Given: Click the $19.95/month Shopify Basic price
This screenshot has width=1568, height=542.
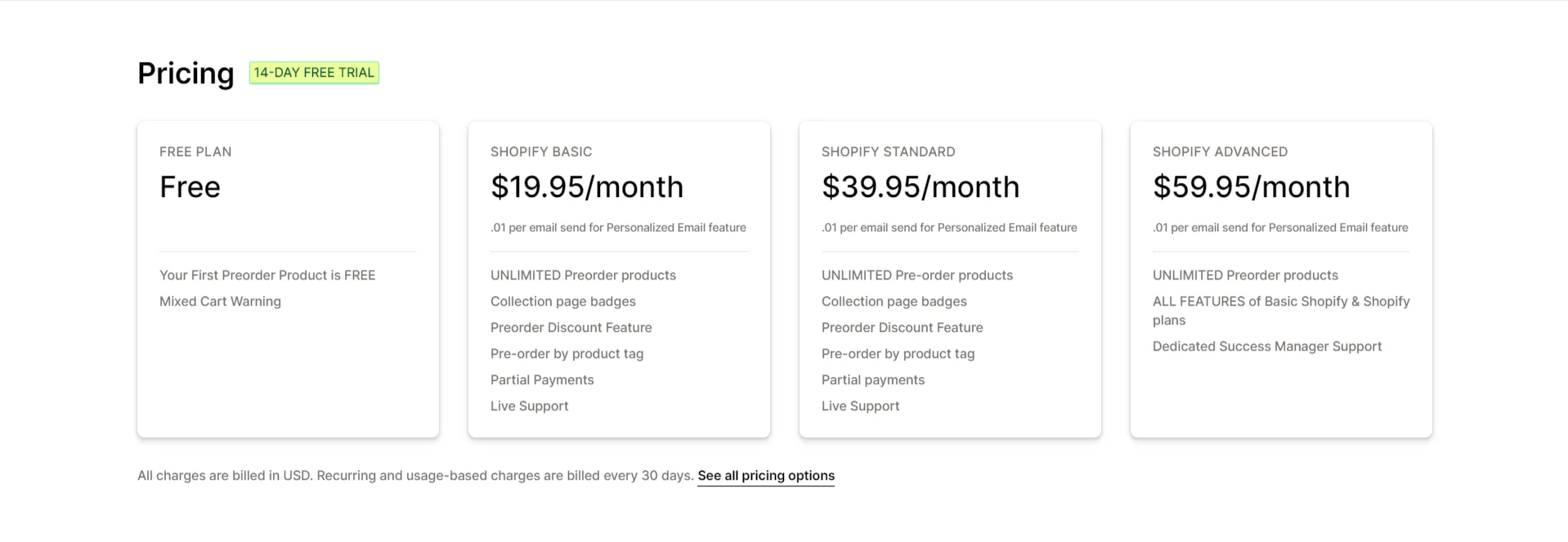Looking at the screenshot, I should point(587,187).
